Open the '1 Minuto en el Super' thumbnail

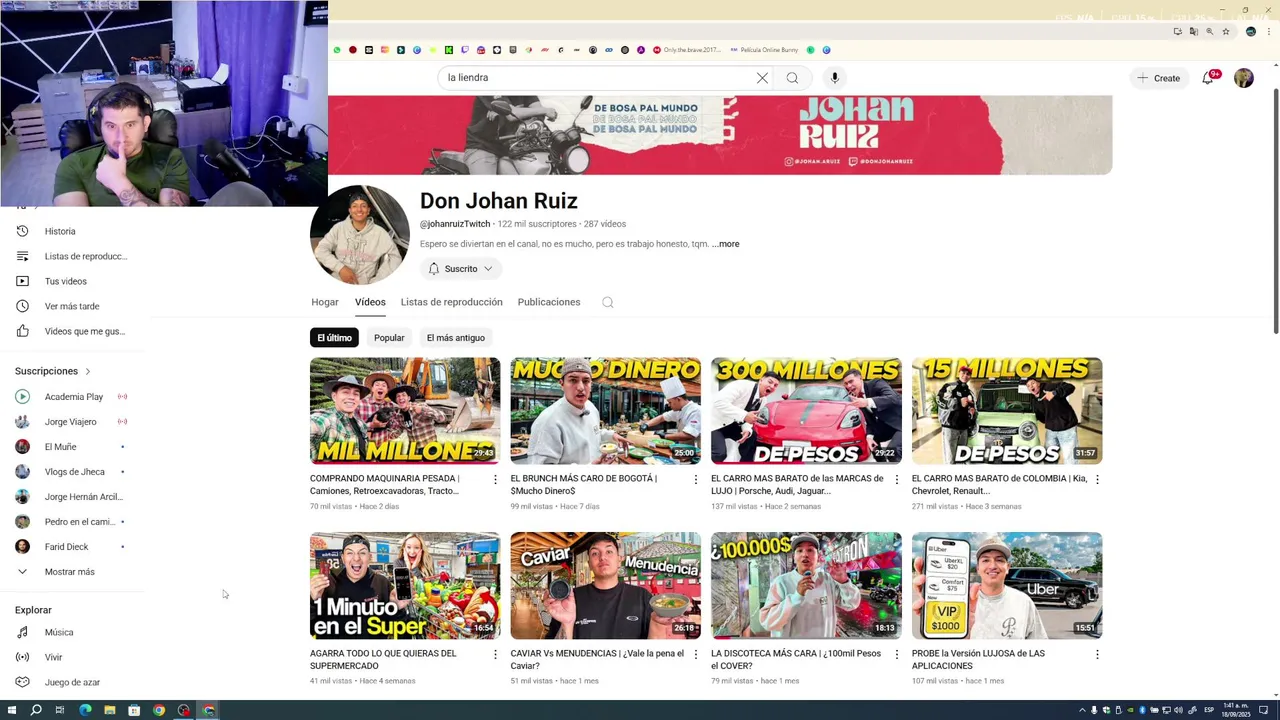[405, 586]
